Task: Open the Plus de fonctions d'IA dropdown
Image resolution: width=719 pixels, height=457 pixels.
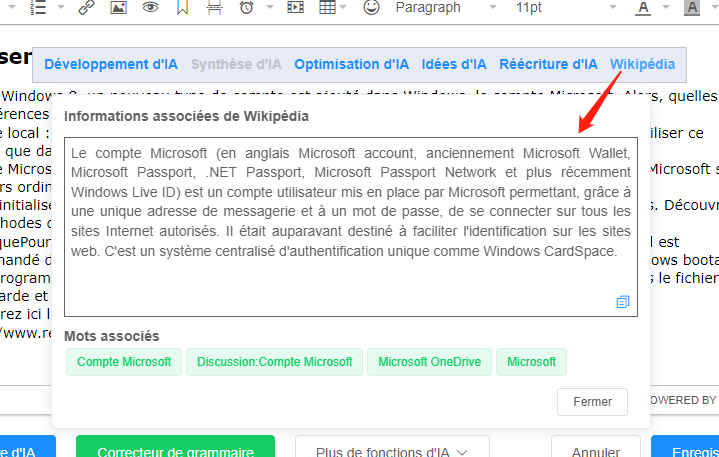Action: tap(393, 447)
